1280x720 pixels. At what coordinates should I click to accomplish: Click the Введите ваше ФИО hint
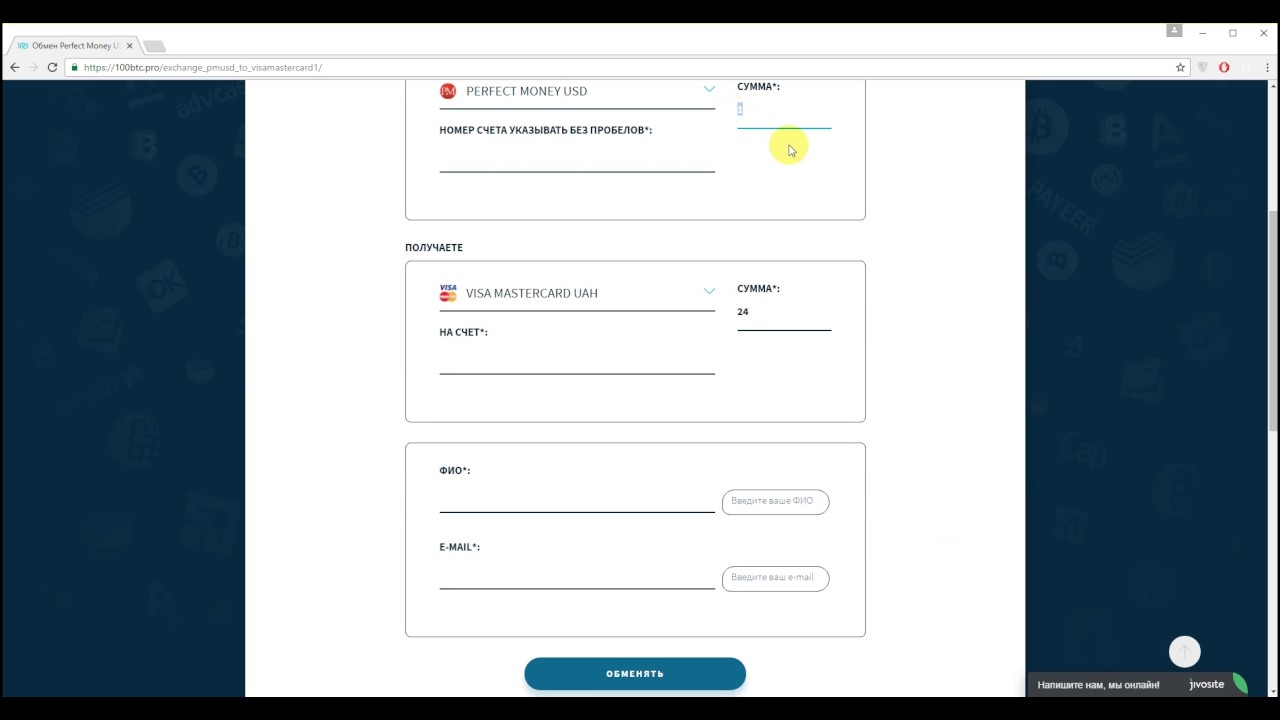click(x=775, y=501)
